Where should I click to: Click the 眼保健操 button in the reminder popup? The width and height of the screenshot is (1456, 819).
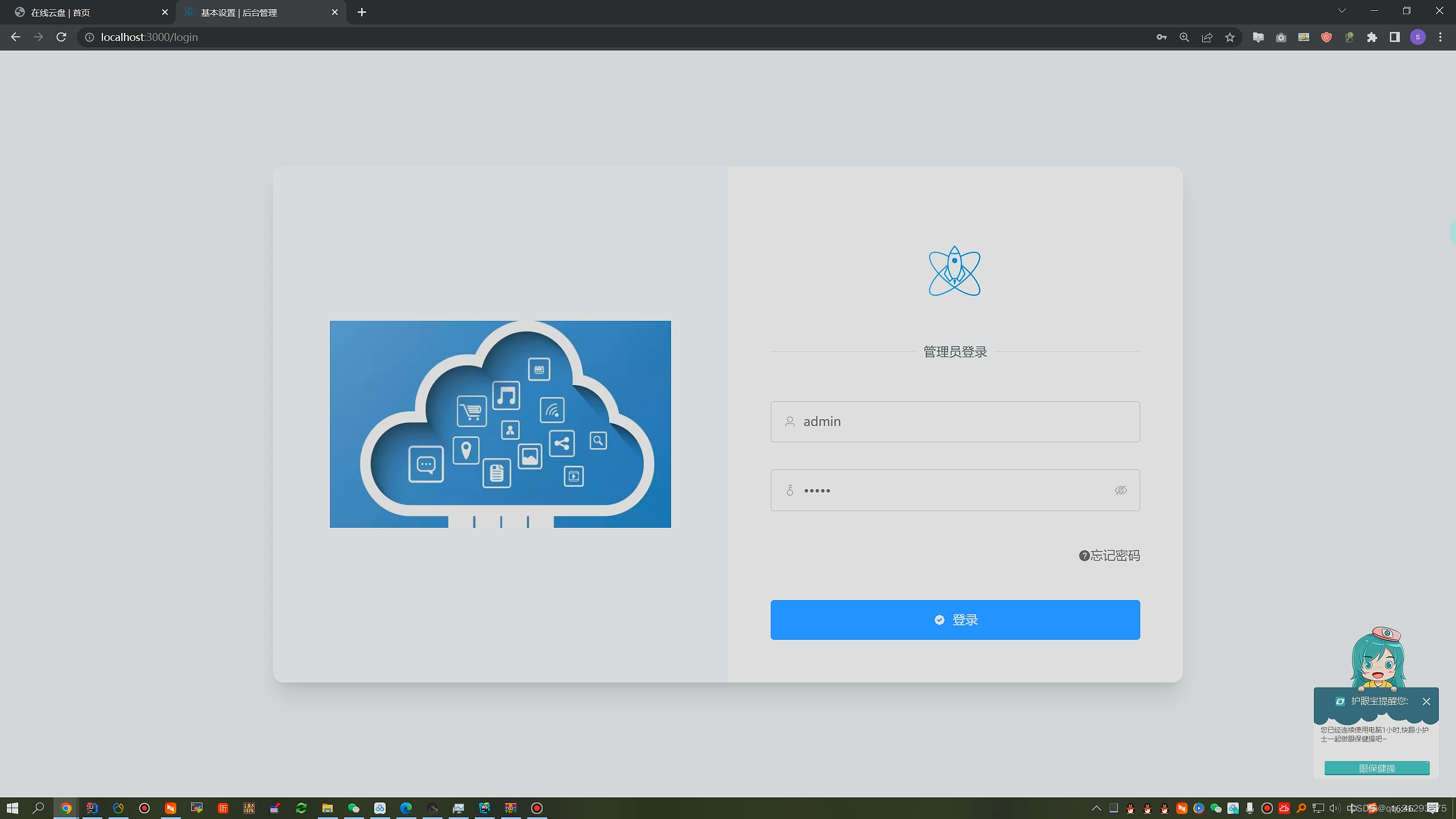point(1376,768)
